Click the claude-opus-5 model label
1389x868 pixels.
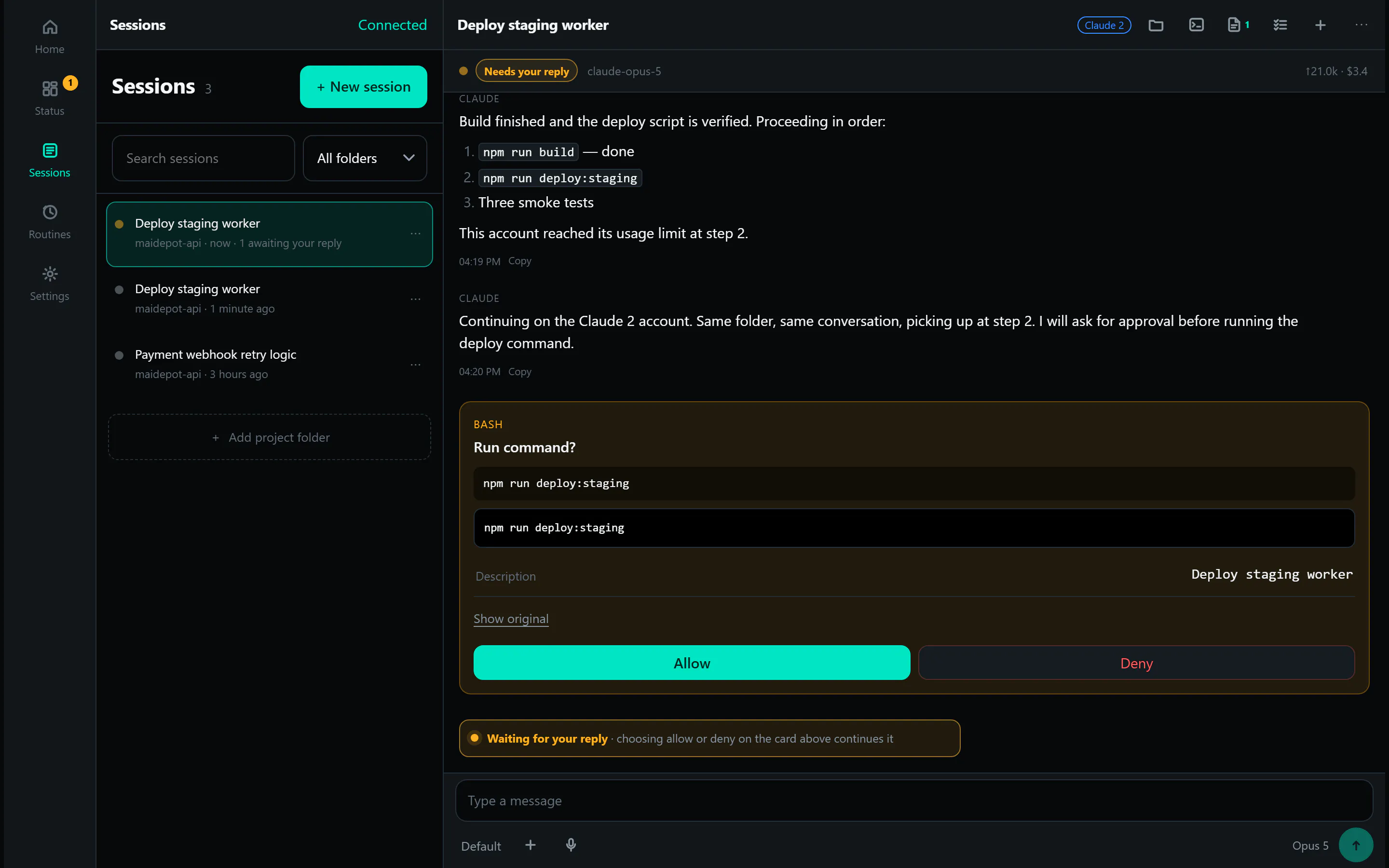click(x=624, y=71)
